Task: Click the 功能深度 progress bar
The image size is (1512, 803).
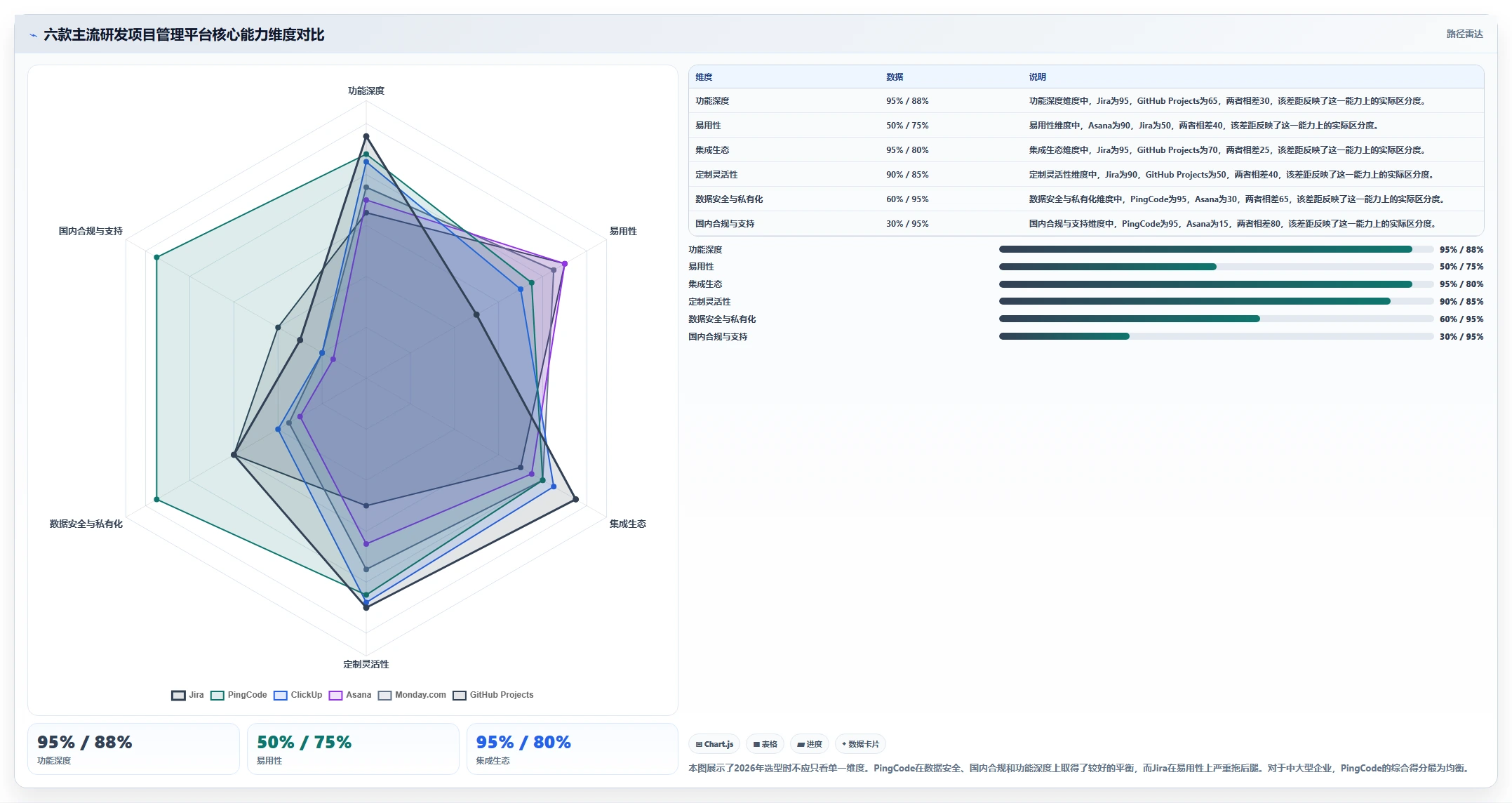Action: click(1216, 249)
